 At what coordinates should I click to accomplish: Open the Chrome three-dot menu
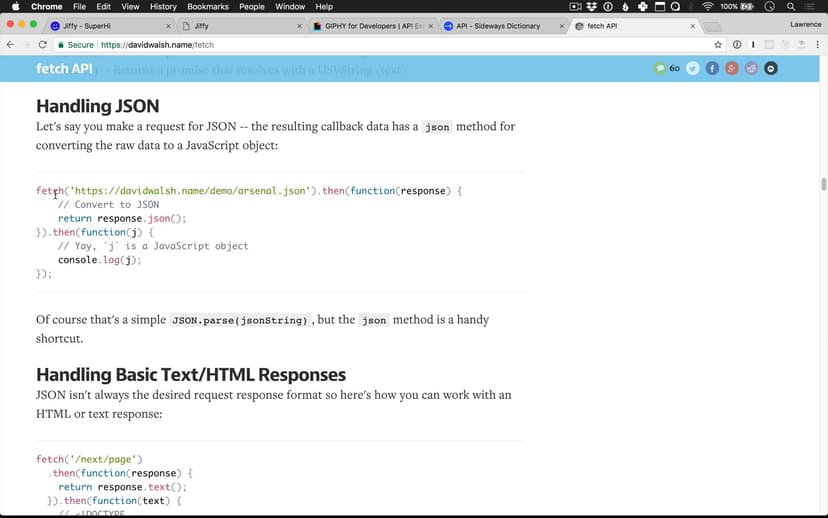(x=818, y=45)
